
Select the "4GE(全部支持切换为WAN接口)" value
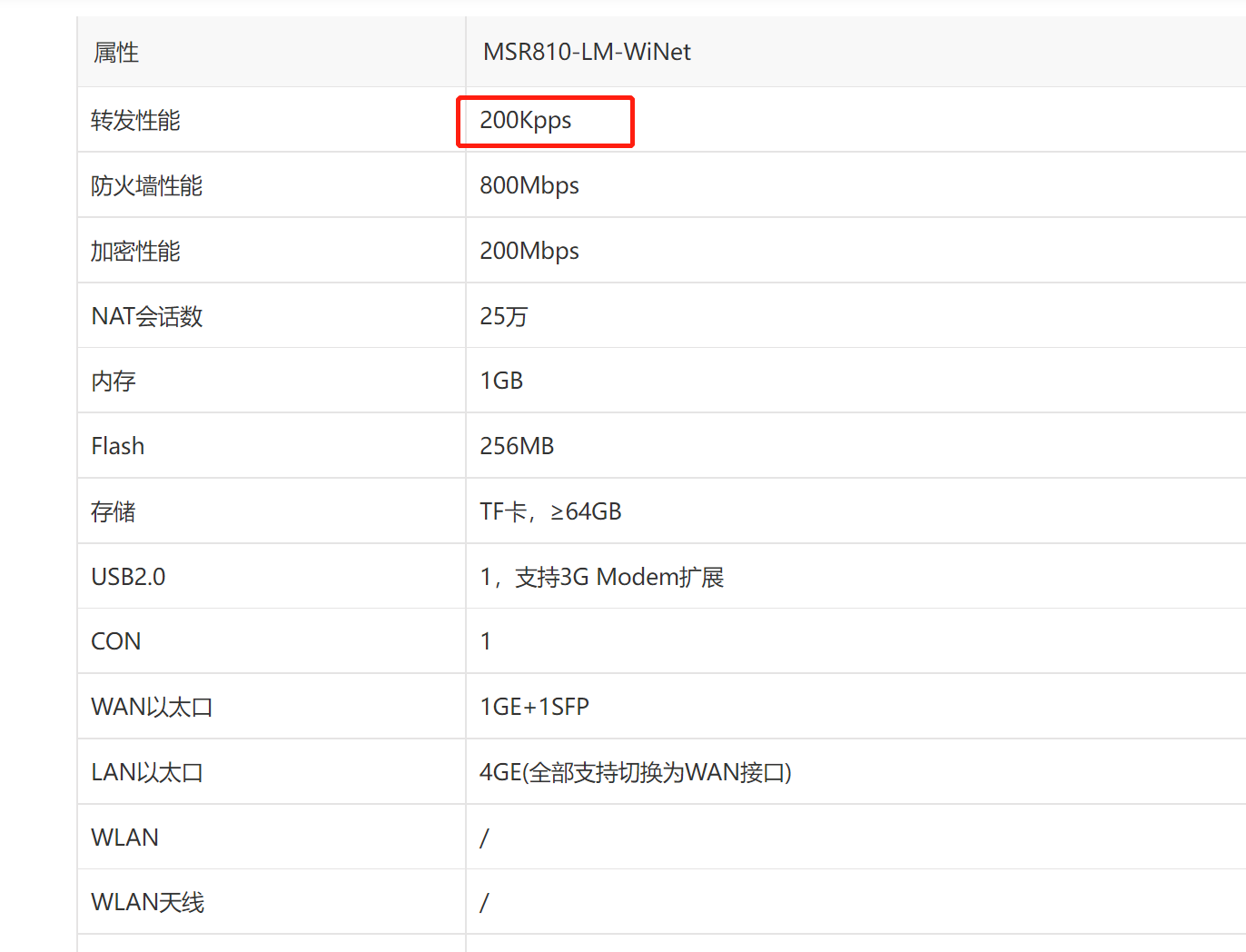click(x=636, y=772)
